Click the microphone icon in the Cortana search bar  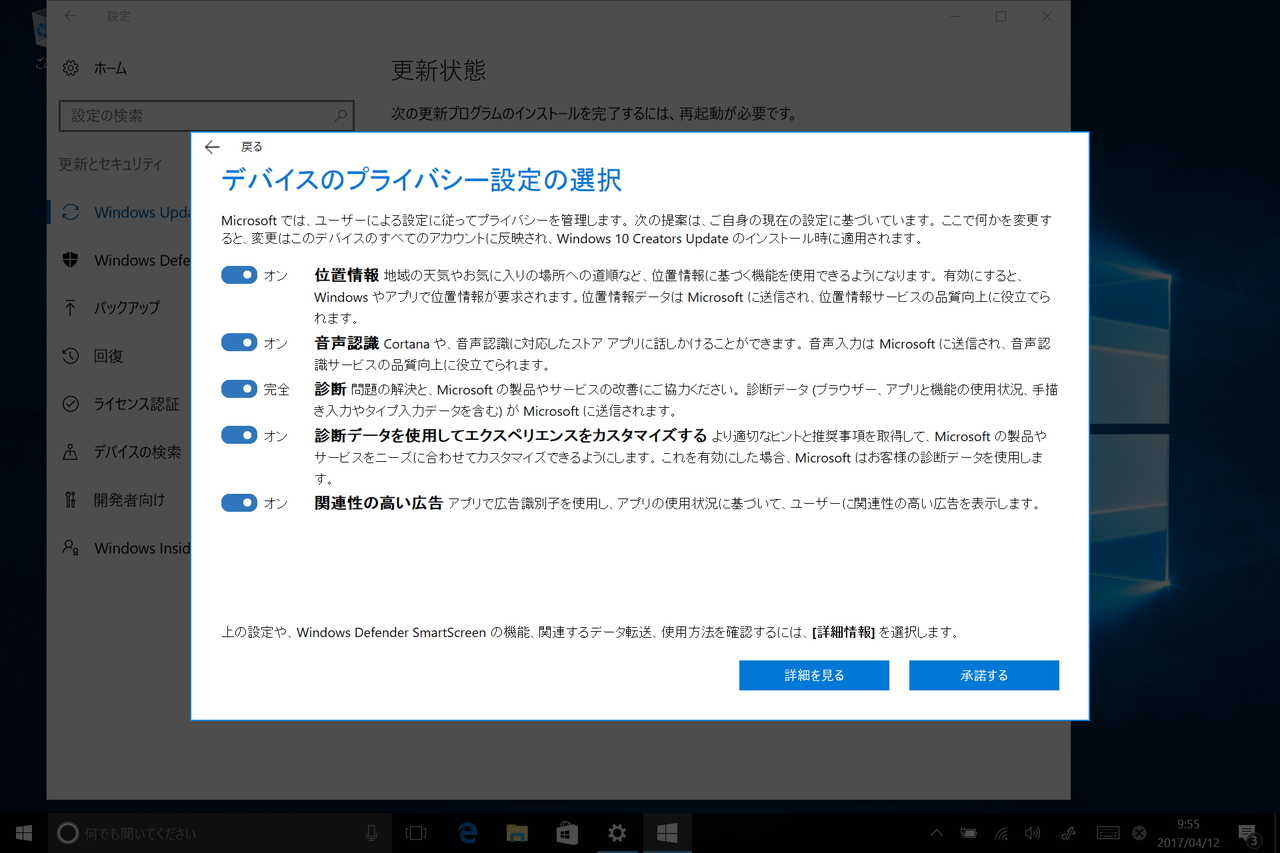click(371, 832)
